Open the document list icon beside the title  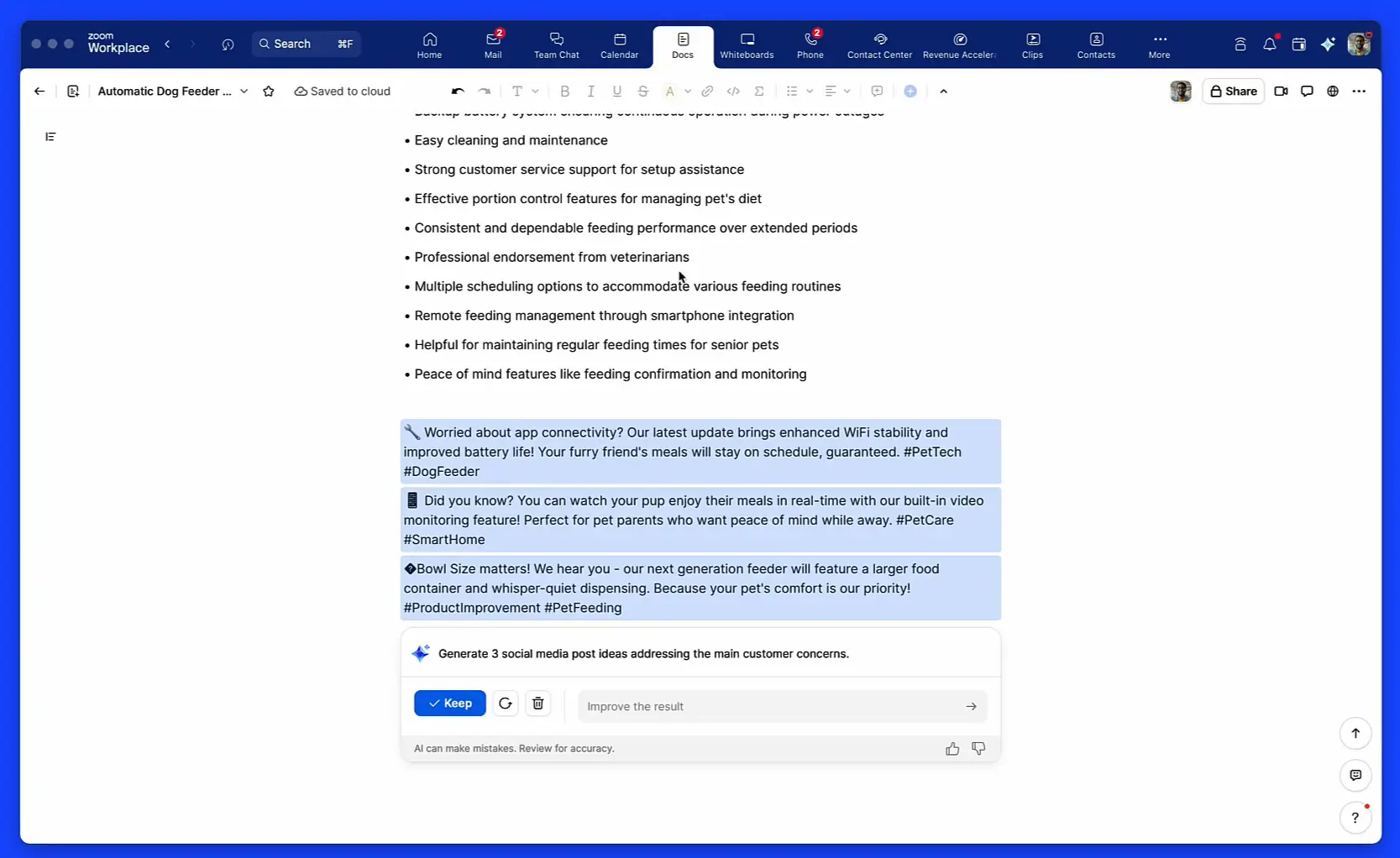tap(73, 92)
